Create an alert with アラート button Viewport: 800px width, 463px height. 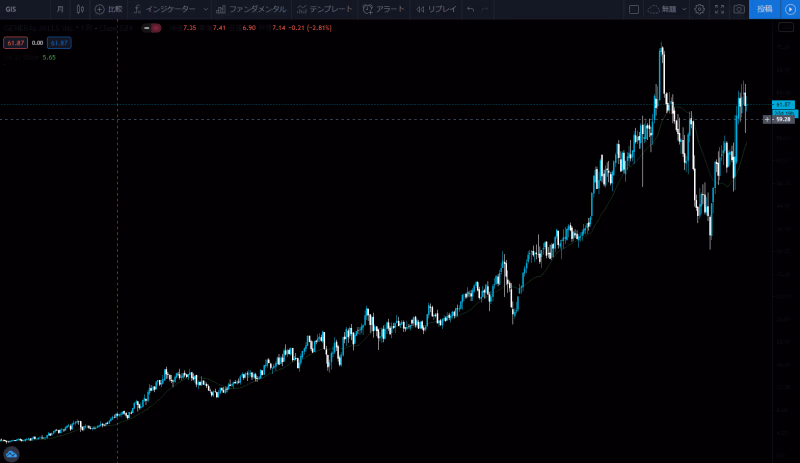(x=384, y=9)
